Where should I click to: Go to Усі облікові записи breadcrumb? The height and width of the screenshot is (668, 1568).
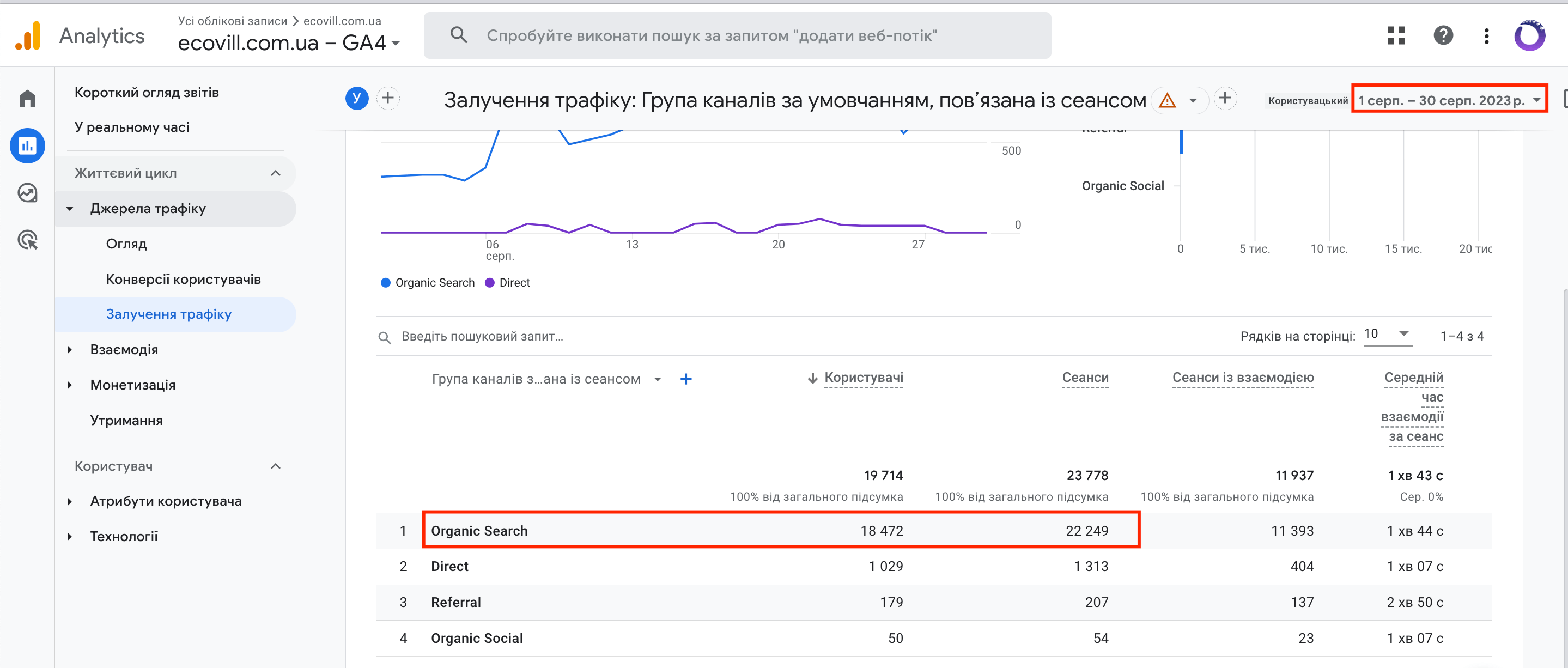(x=233, y=21)
